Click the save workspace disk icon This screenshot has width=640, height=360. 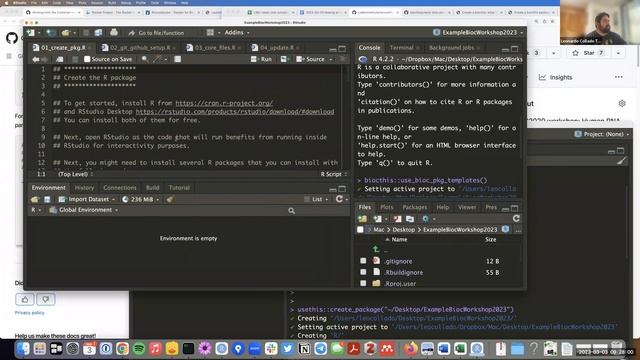pyautogui.click(x=47, y=199)
